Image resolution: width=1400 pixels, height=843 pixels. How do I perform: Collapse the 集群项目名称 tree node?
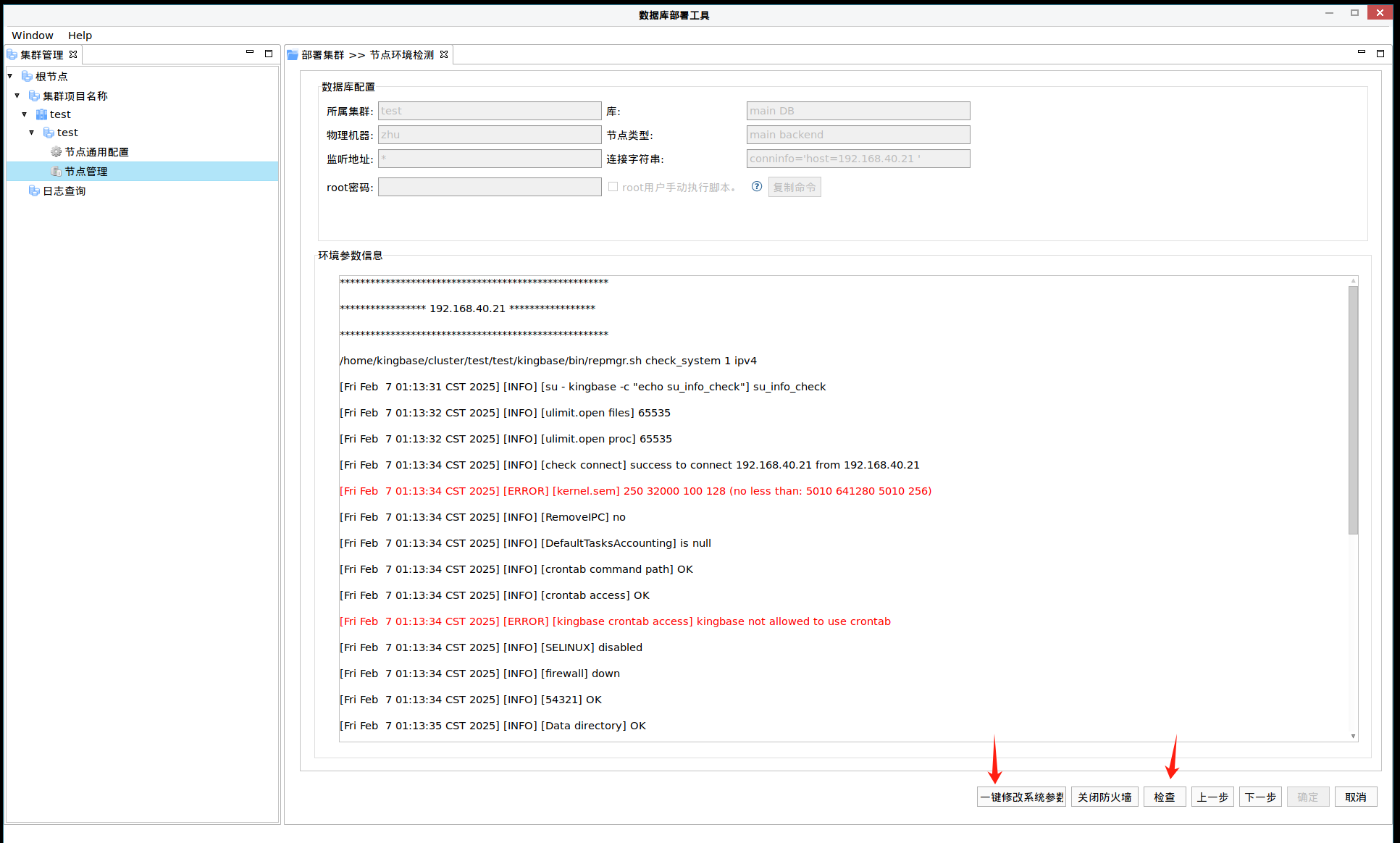(17, 96)
